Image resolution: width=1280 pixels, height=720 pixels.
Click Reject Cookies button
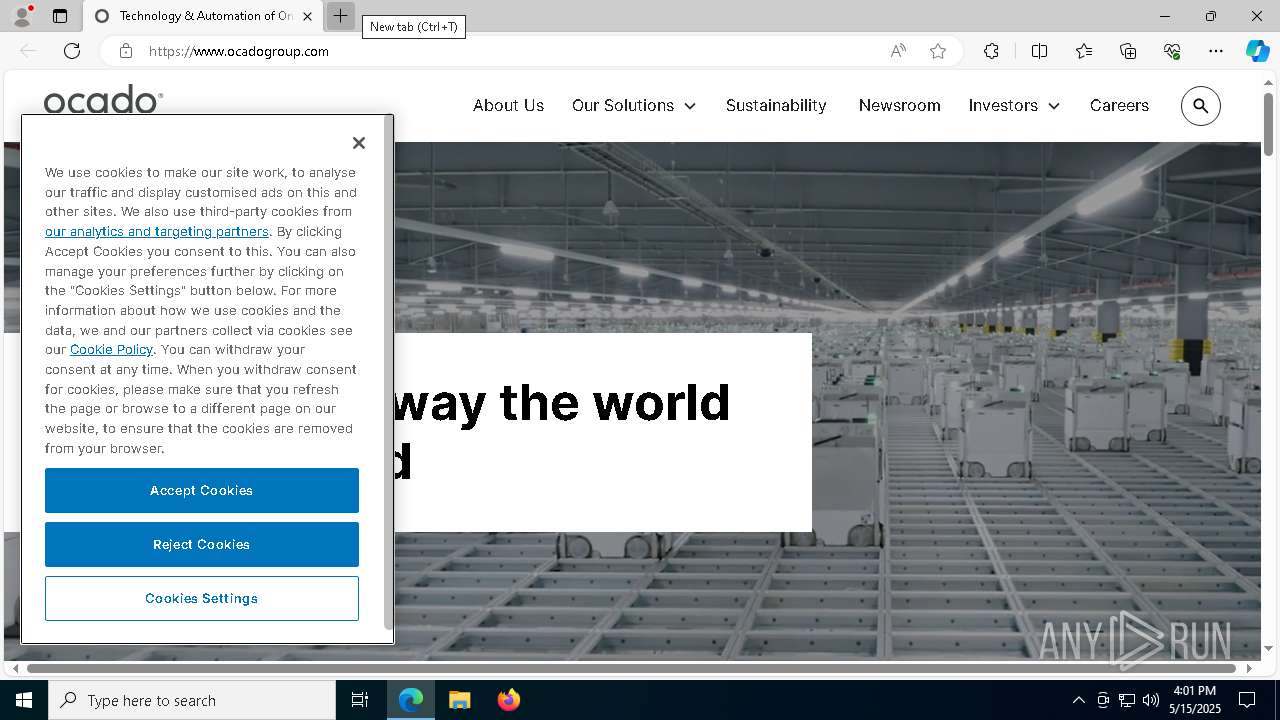tap(202, 544)
